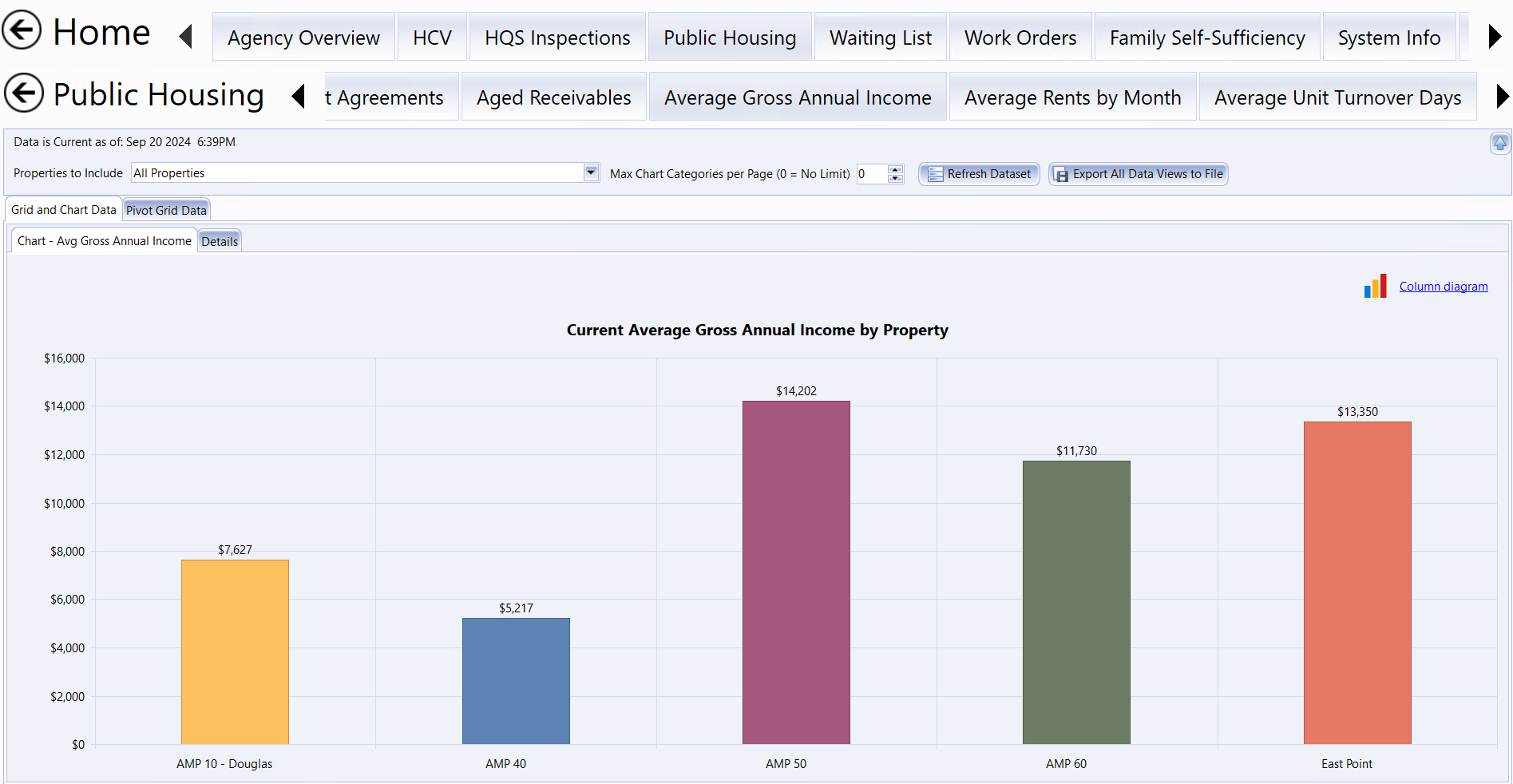1513x784 pixels.
Task: Click Export All Data Views to File
Action: click(1138, 174)
